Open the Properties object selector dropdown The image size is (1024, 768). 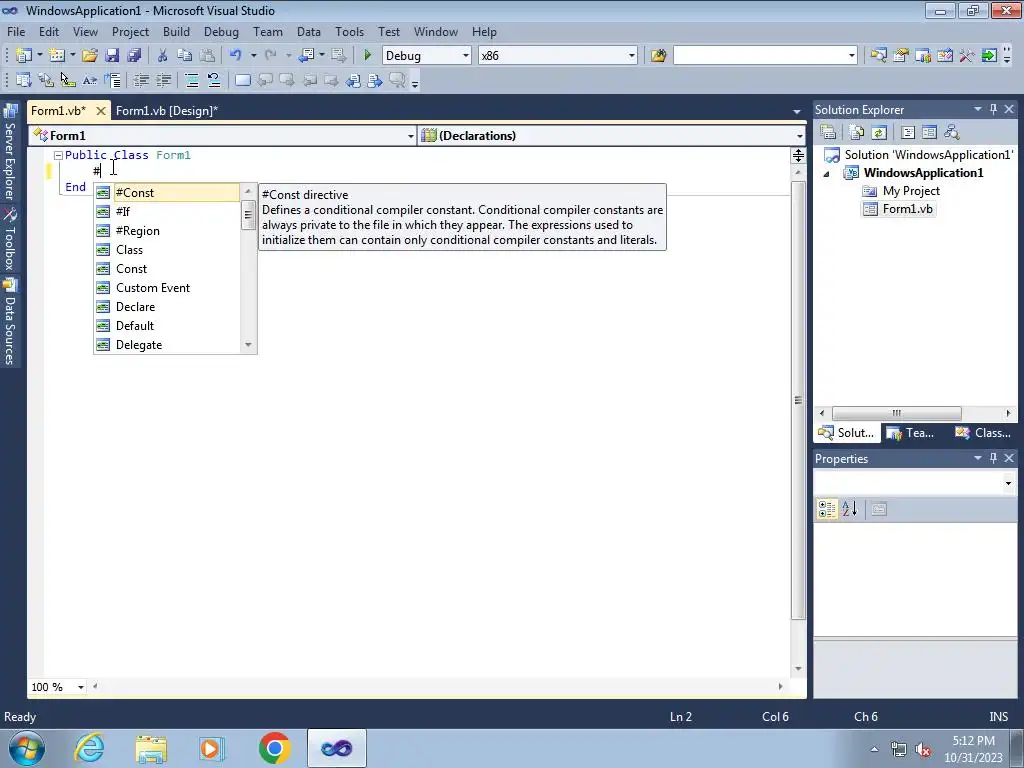[x=1008, y=483]
